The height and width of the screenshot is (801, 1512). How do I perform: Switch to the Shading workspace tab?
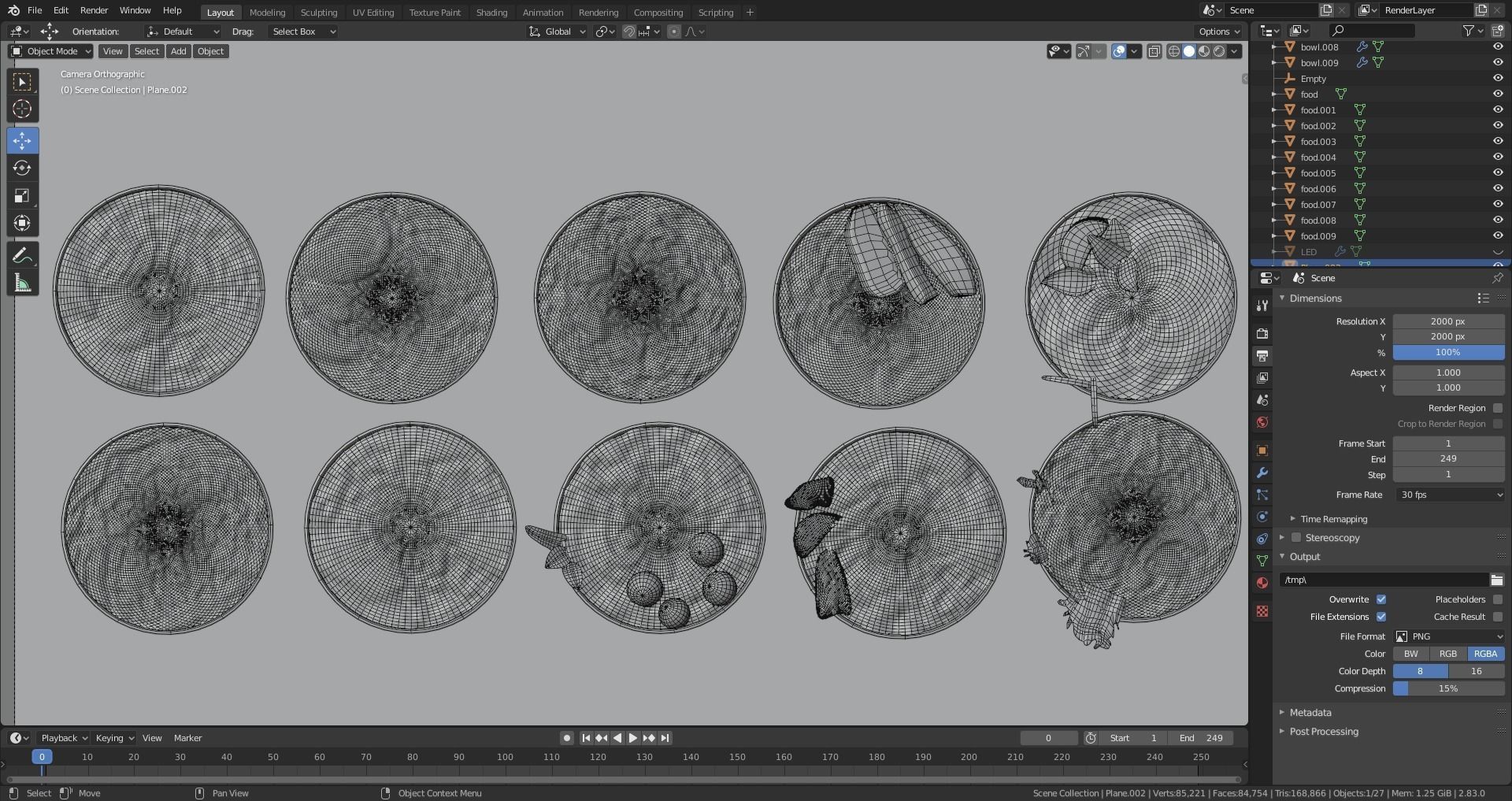pyautogui.click(x=491, y=13)
